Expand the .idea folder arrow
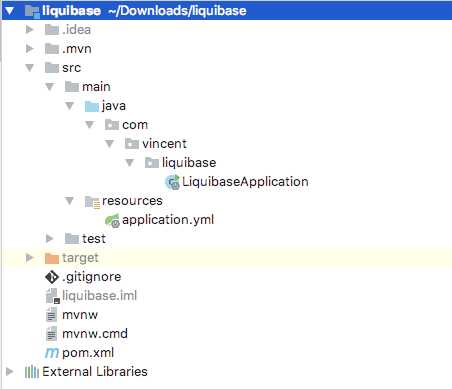The height and width of the screenshot is (389, 452). [30, 30]
